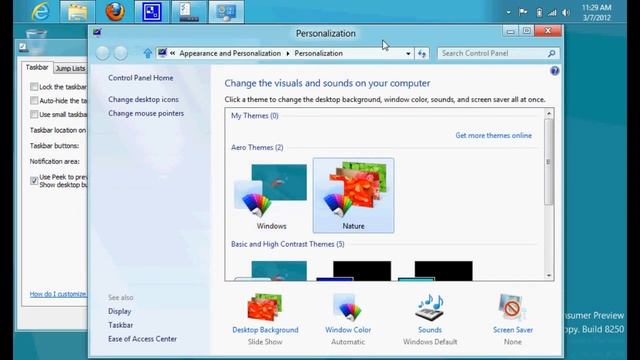
Task: Open Taskbar under See also
Action: [120, 325]
